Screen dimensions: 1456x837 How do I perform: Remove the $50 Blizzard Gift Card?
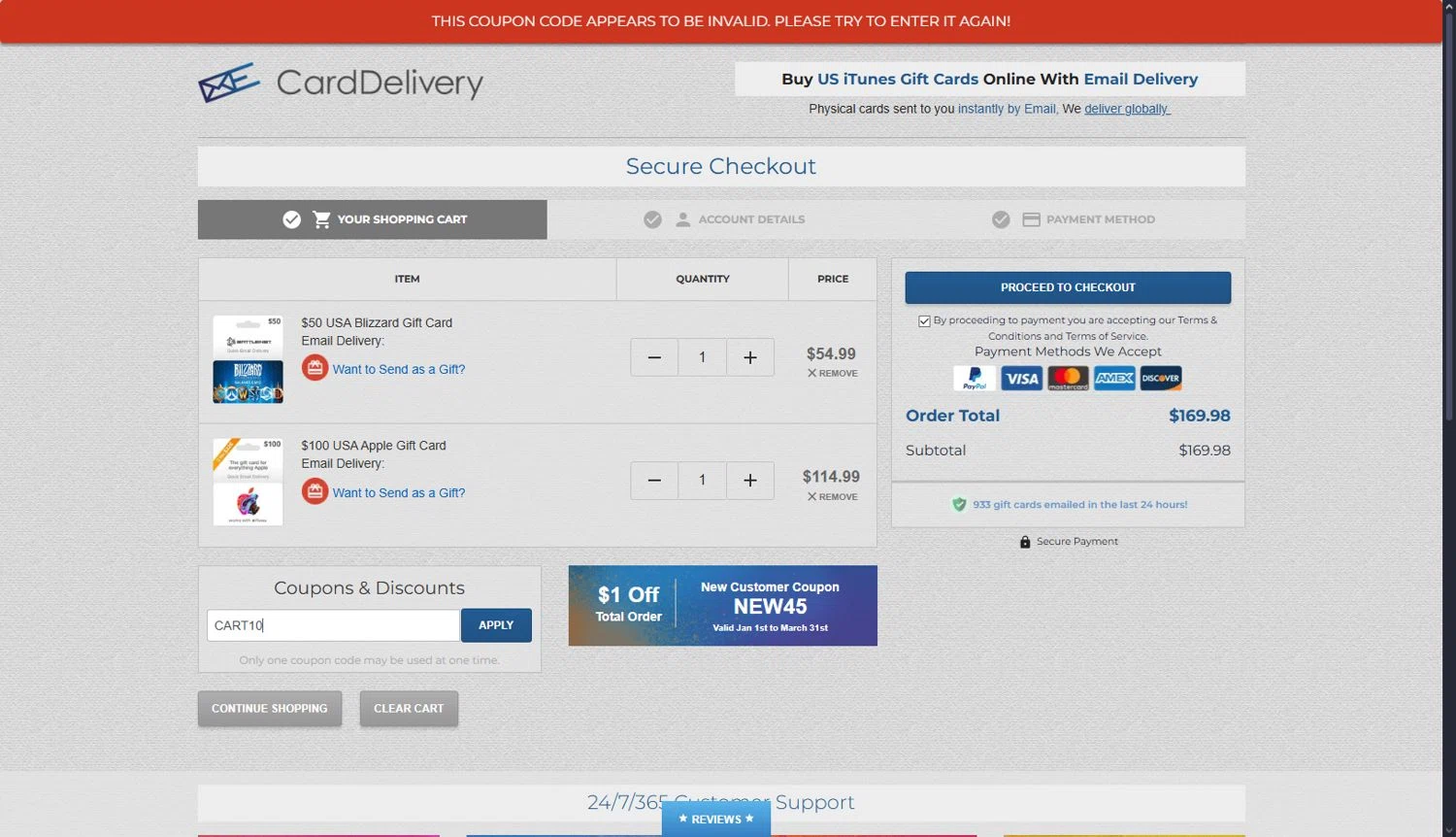point(833,373)
